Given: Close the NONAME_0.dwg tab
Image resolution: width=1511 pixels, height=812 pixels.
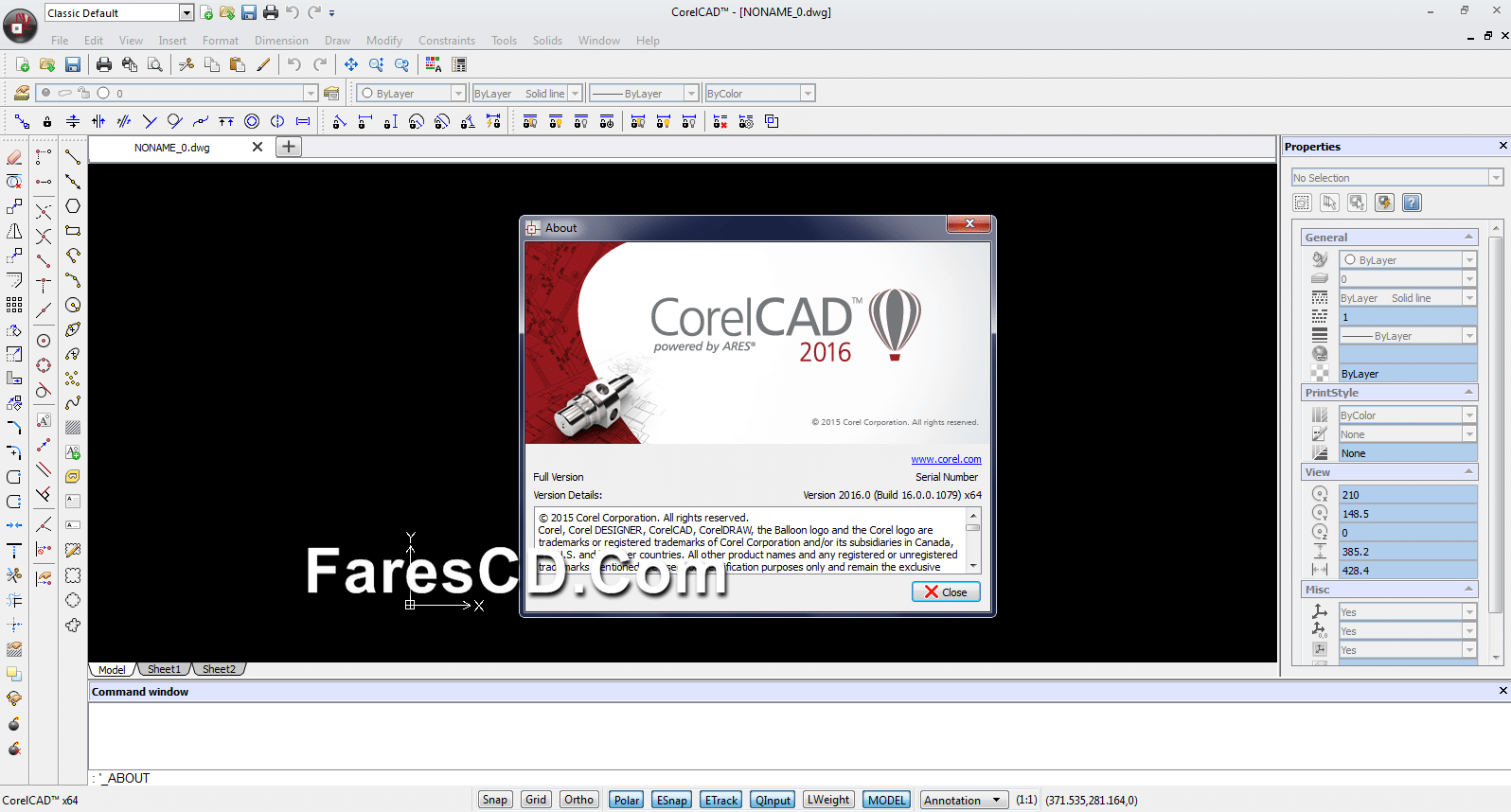Looking at the screenshot, I should click(x=257, y=147).
